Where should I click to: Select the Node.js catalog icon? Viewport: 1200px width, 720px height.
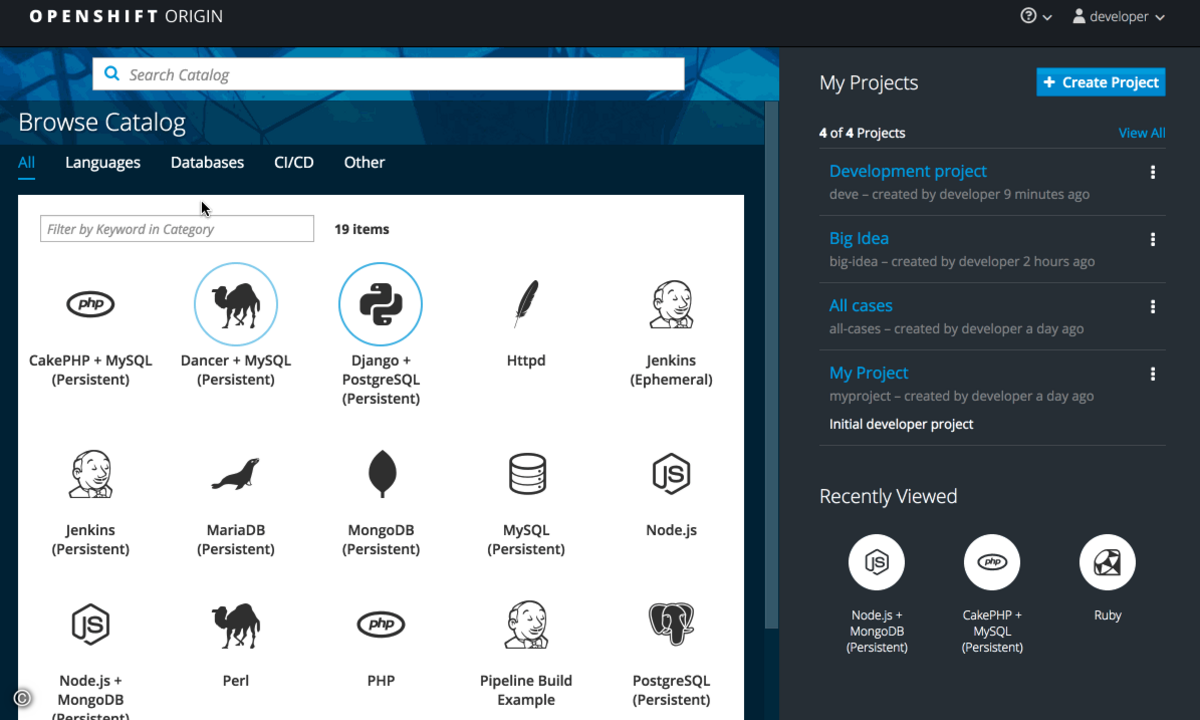point(671,474)
